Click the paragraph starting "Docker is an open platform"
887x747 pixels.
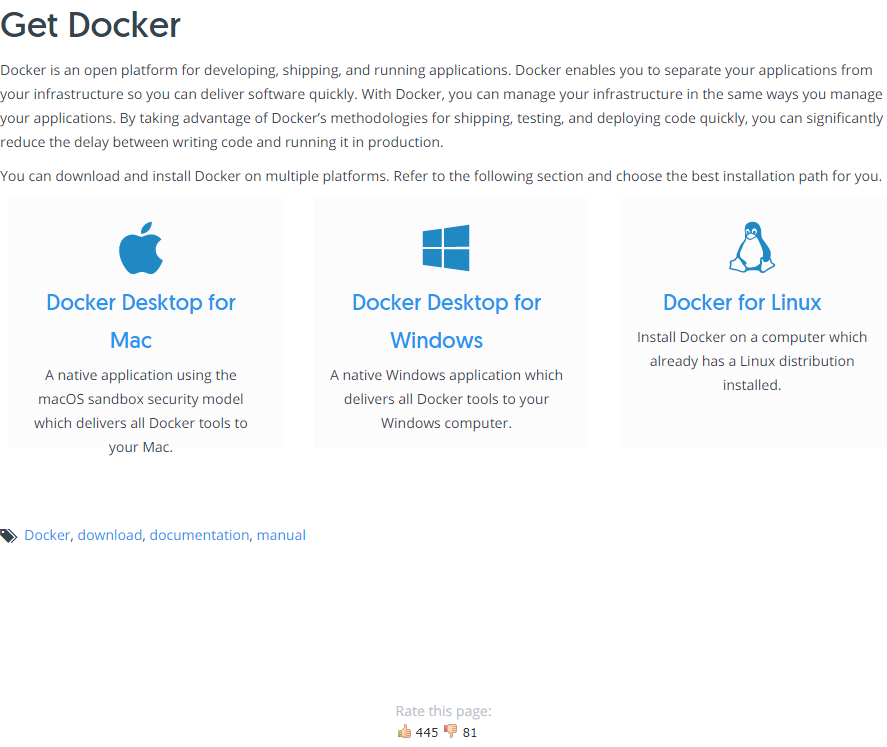point(442,106)
